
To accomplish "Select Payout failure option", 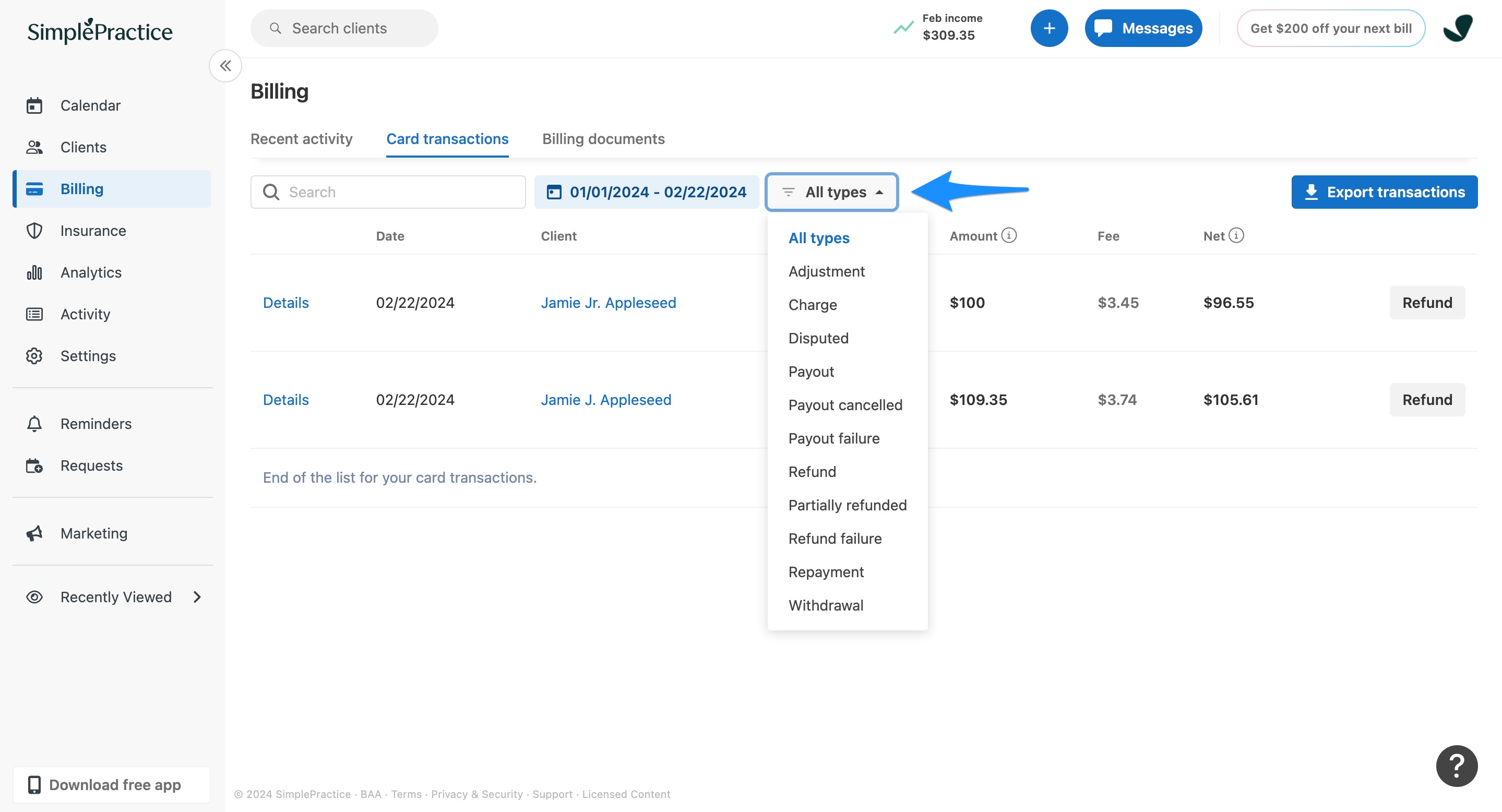I will [834, 438].
